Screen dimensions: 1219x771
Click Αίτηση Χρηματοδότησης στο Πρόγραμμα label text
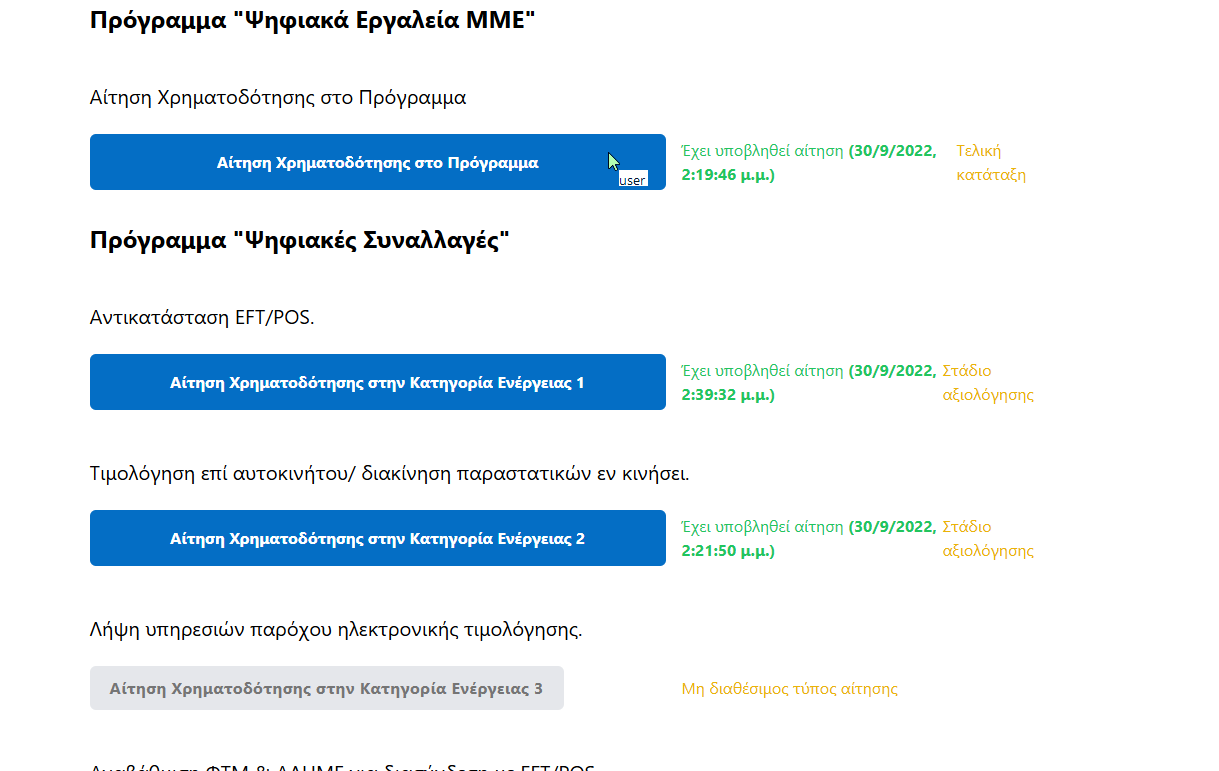278,98
